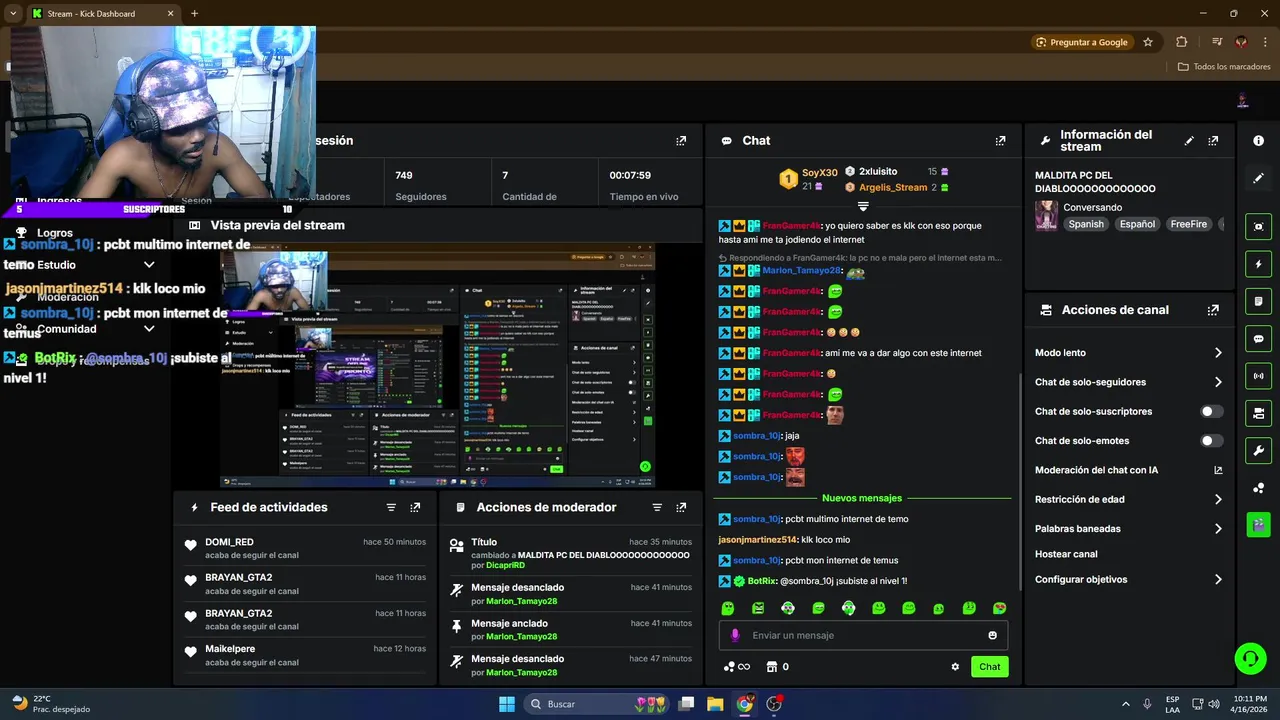Image resolution: width=1280 pixels, height=720 pixels.
Task: Toggle broadcast signal widget in sidebar
Action: click(x=1258, y=376)
